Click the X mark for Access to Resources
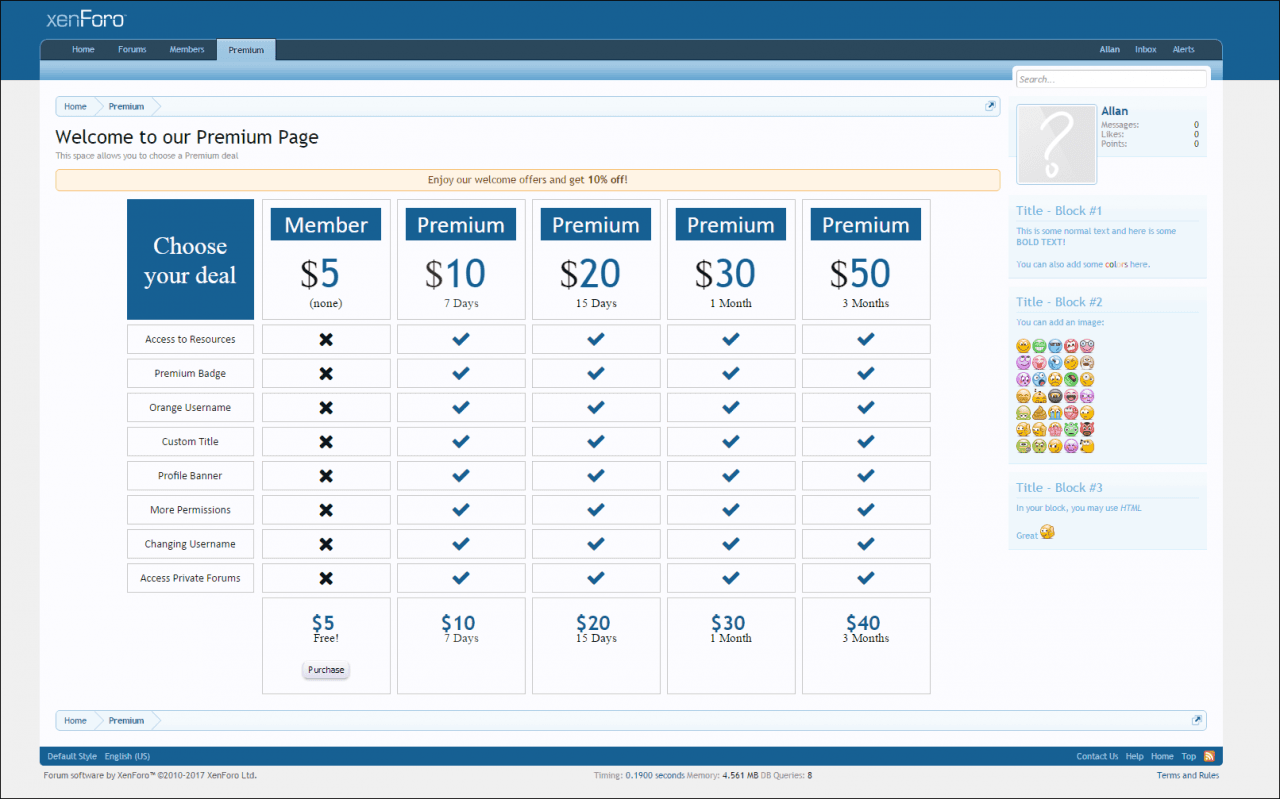1280x799 pixels. (x=326, y=339)
